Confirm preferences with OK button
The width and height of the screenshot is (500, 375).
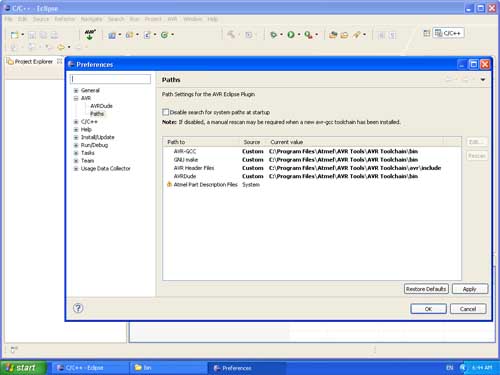[x=428, y=309]
